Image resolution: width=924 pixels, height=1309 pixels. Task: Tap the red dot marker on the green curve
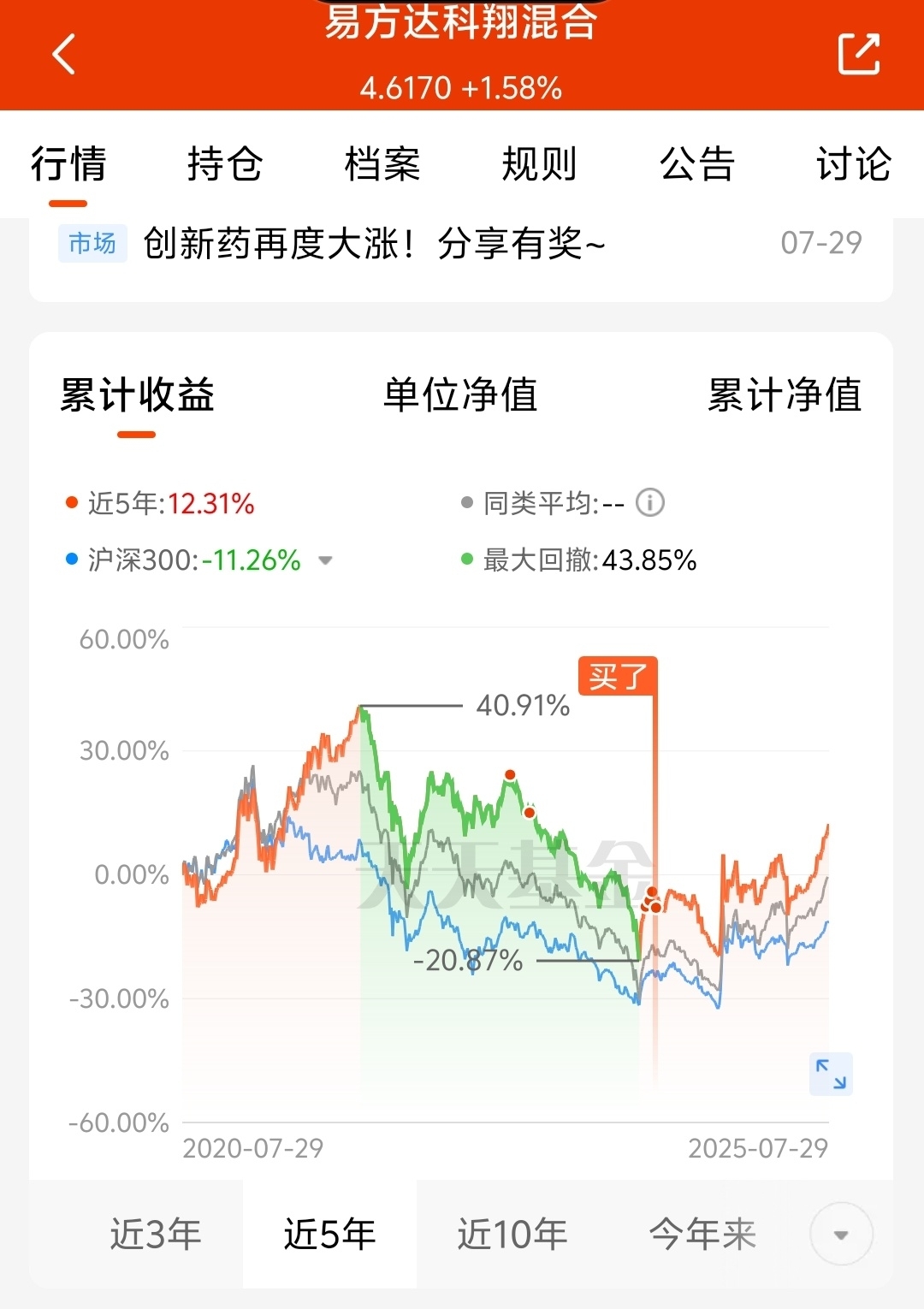510,775
